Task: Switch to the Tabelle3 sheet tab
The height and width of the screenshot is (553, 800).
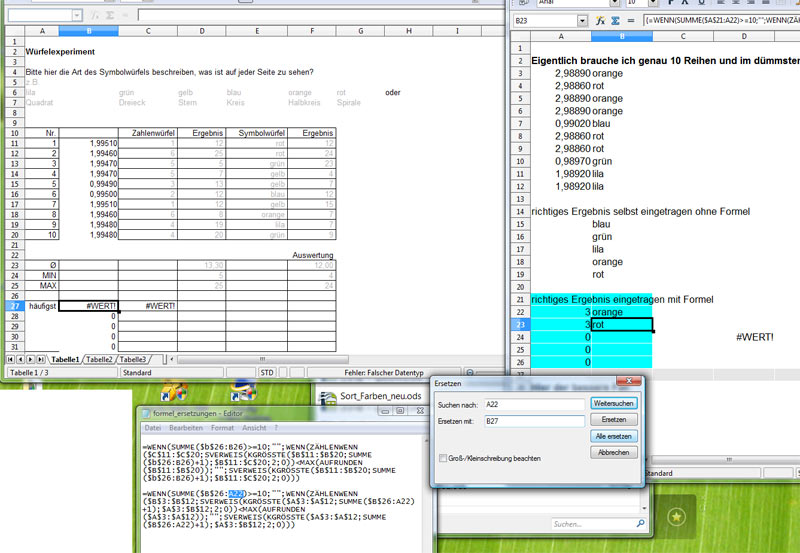Action: click(x=133, y=359)
